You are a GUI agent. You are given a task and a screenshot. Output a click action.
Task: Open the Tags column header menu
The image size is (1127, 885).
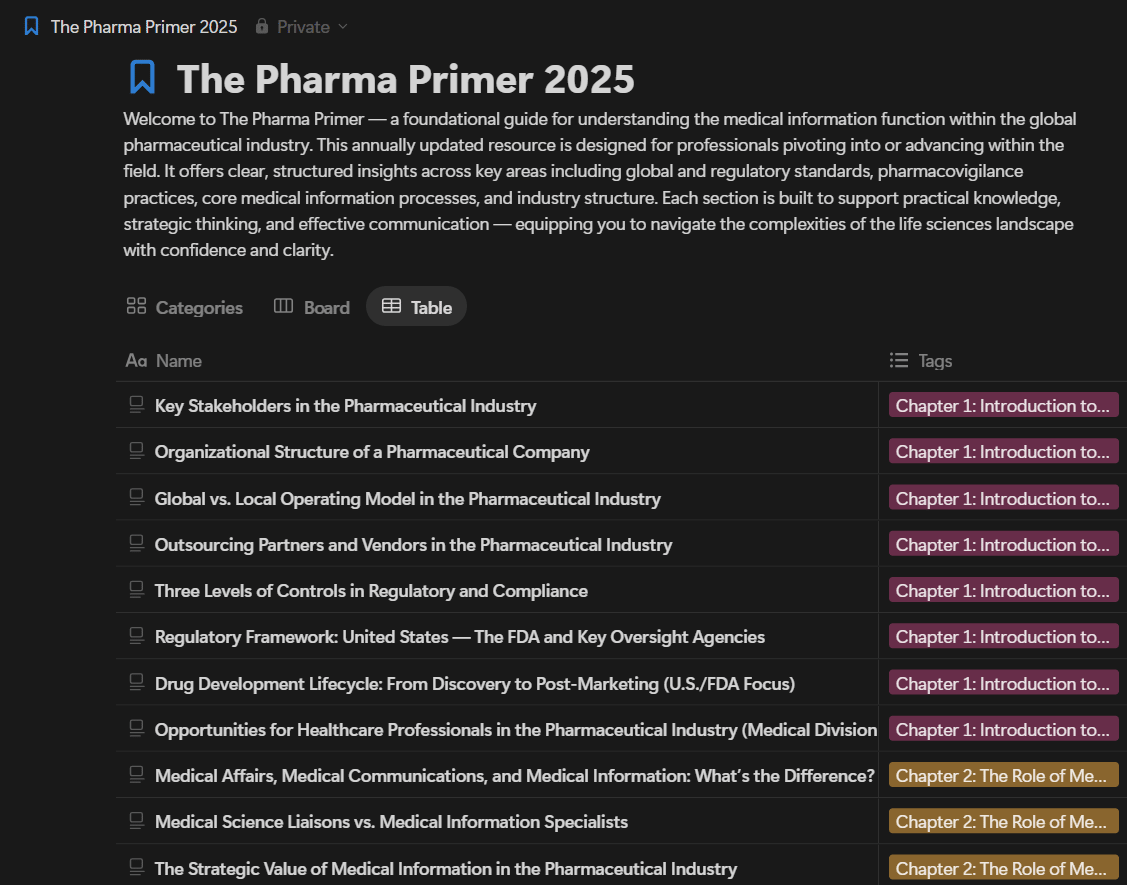click(934, 361)
